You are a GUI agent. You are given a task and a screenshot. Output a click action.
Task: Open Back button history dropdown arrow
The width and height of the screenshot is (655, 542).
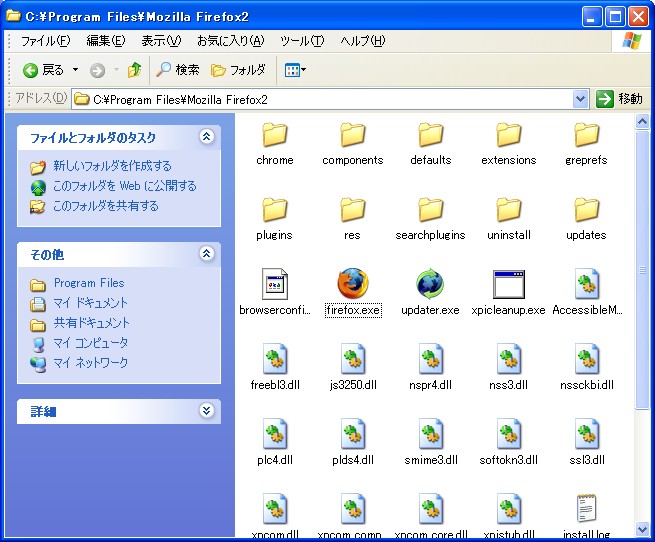76,70
